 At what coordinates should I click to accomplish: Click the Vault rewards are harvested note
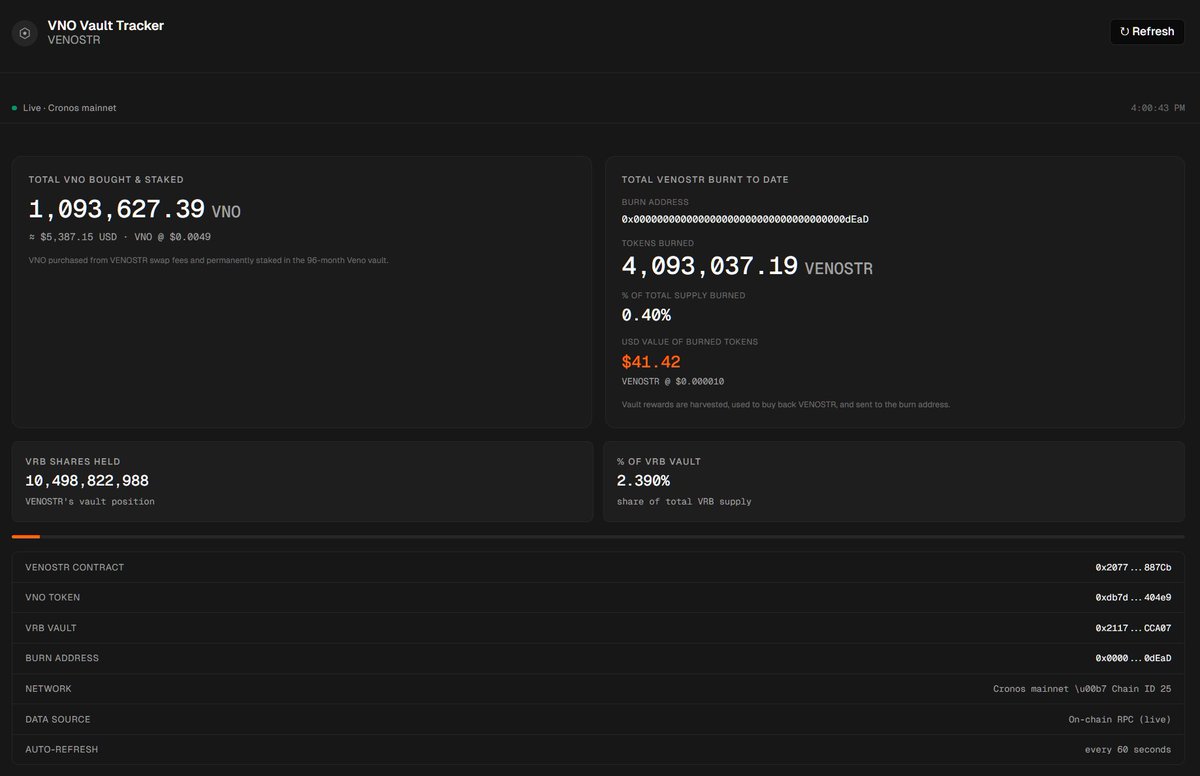coord(786,405)
